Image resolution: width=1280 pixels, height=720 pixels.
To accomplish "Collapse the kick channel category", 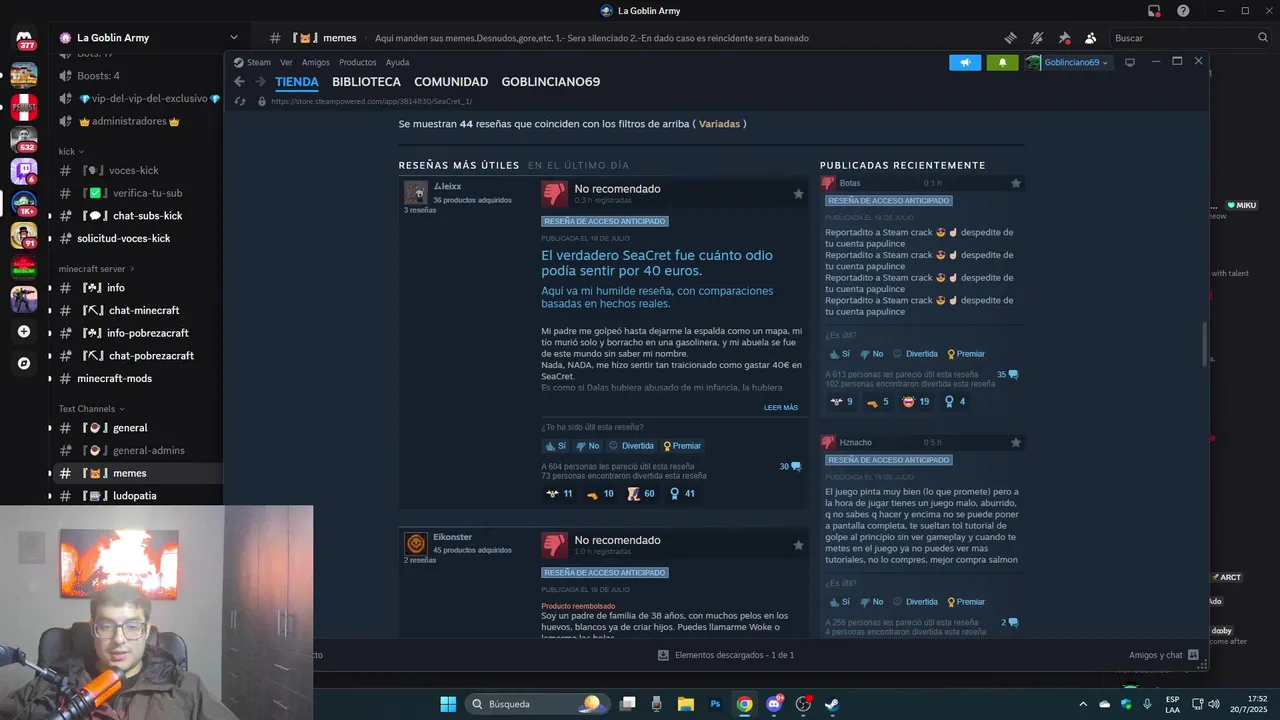I will coord(71,151).
